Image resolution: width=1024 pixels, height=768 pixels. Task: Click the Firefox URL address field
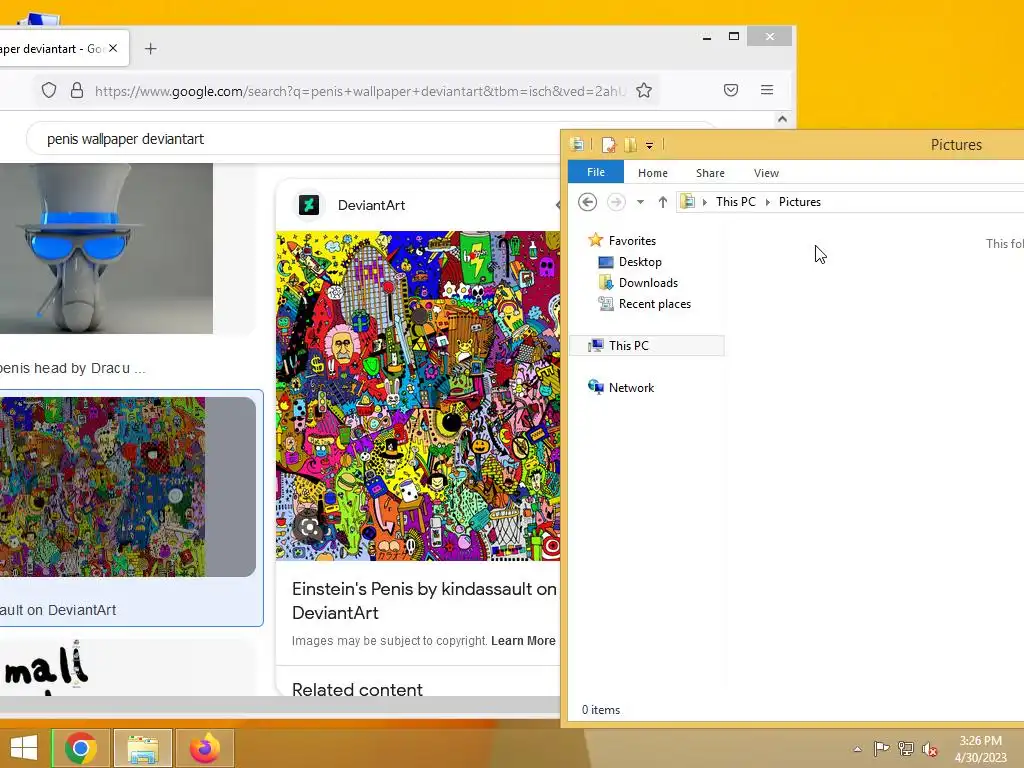tap(359, 91)
